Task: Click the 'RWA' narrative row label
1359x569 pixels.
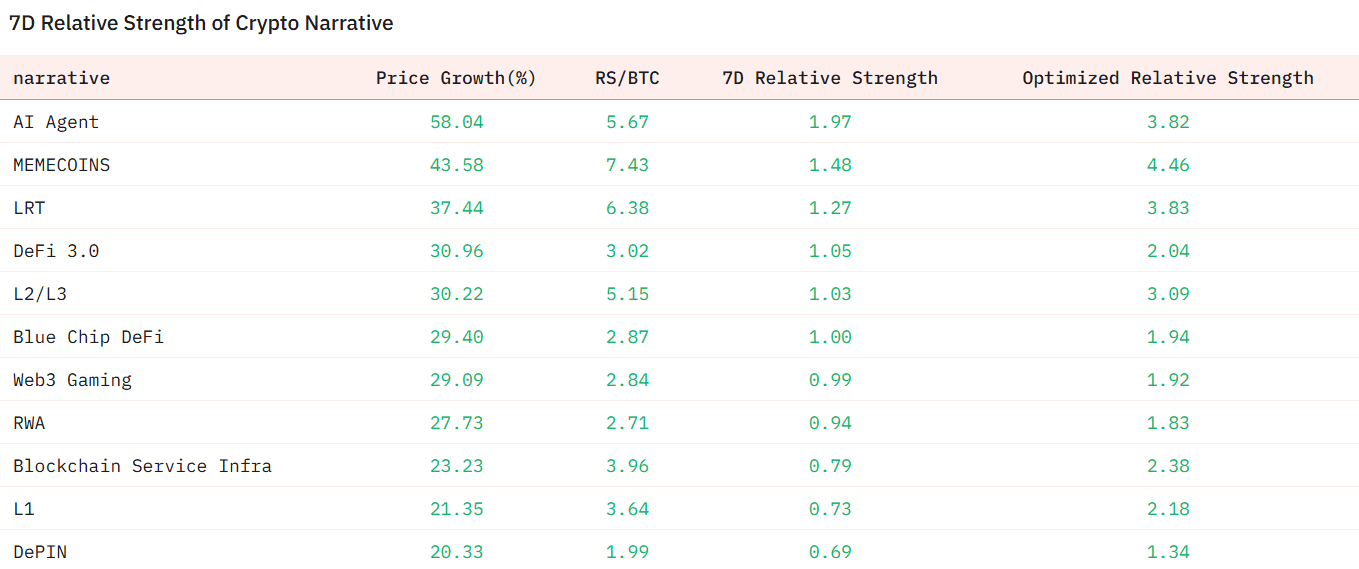Action: point(29,423)
